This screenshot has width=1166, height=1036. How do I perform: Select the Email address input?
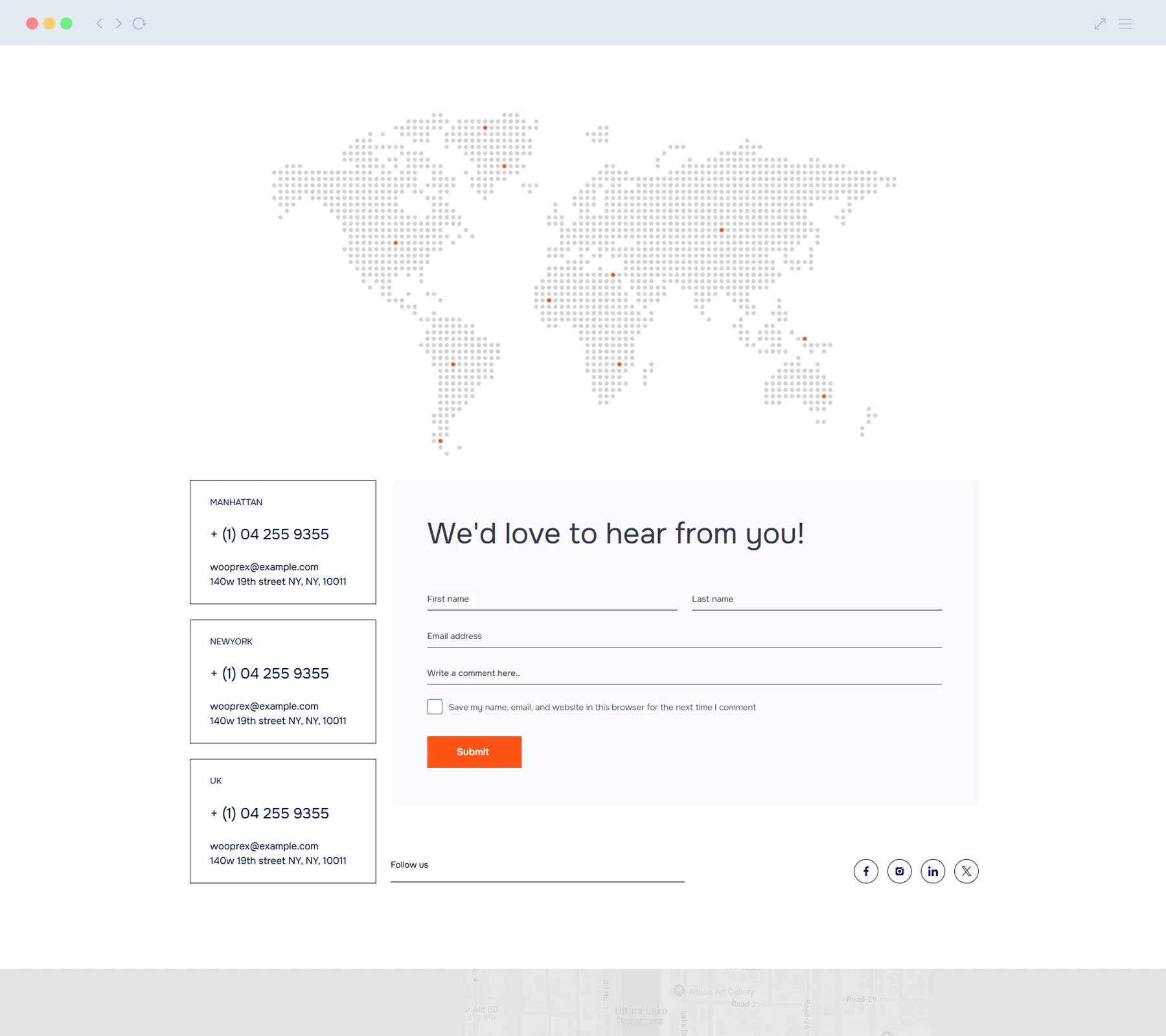(684, 636)
